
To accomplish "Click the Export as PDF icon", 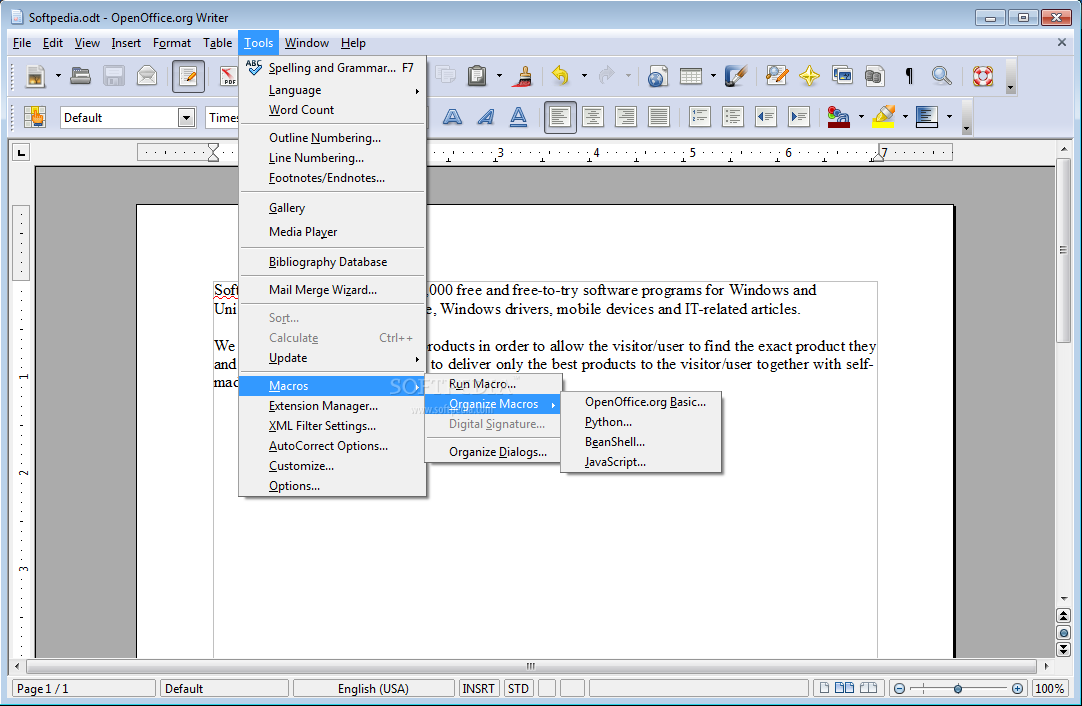I will pos(228,76).
